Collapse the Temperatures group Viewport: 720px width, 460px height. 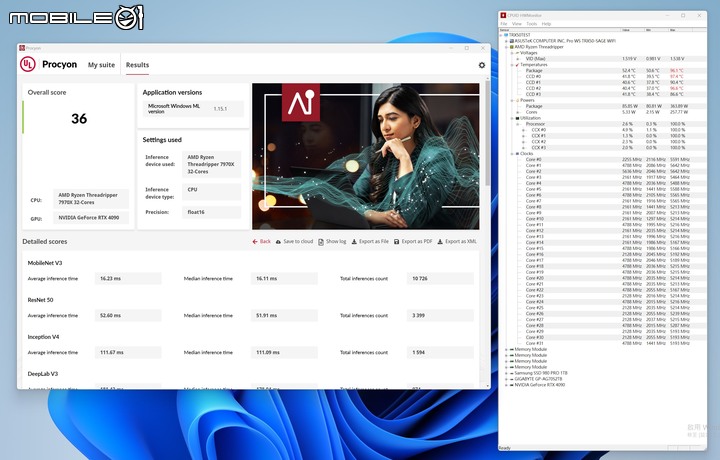pos(512,65)
